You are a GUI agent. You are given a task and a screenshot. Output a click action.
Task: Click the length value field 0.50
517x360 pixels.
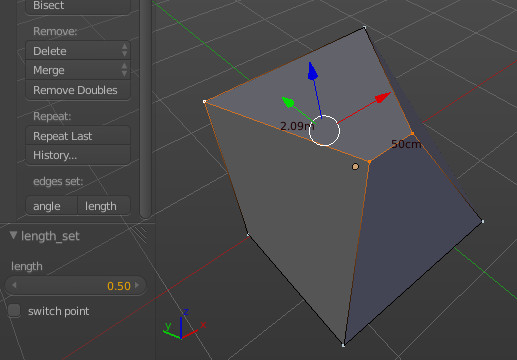pos(76,286)
